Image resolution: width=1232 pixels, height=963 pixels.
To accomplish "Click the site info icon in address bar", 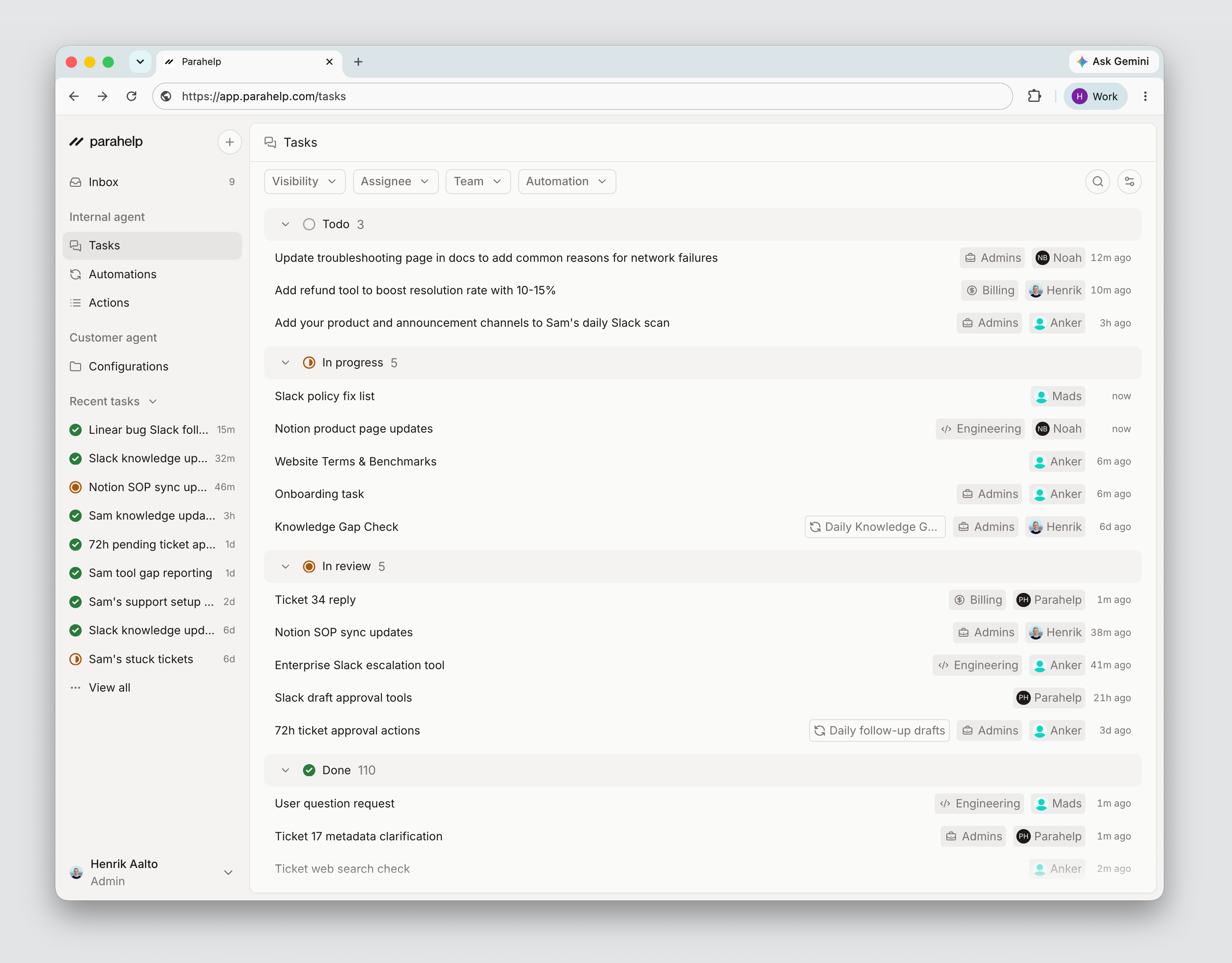I will (166, 97).
